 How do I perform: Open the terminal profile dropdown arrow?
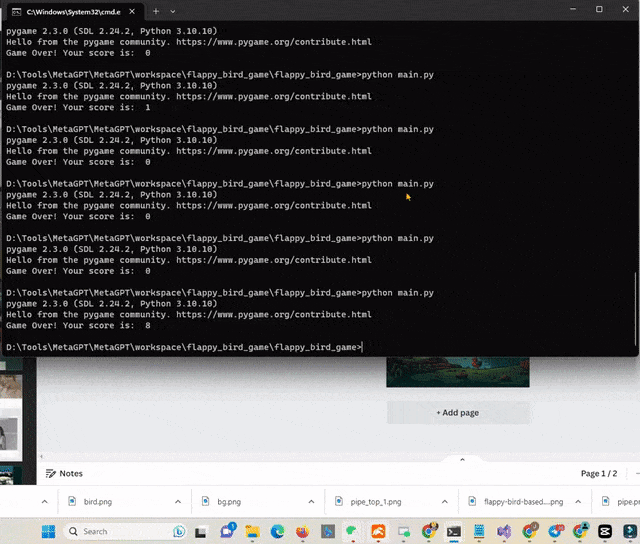point(173,11)
